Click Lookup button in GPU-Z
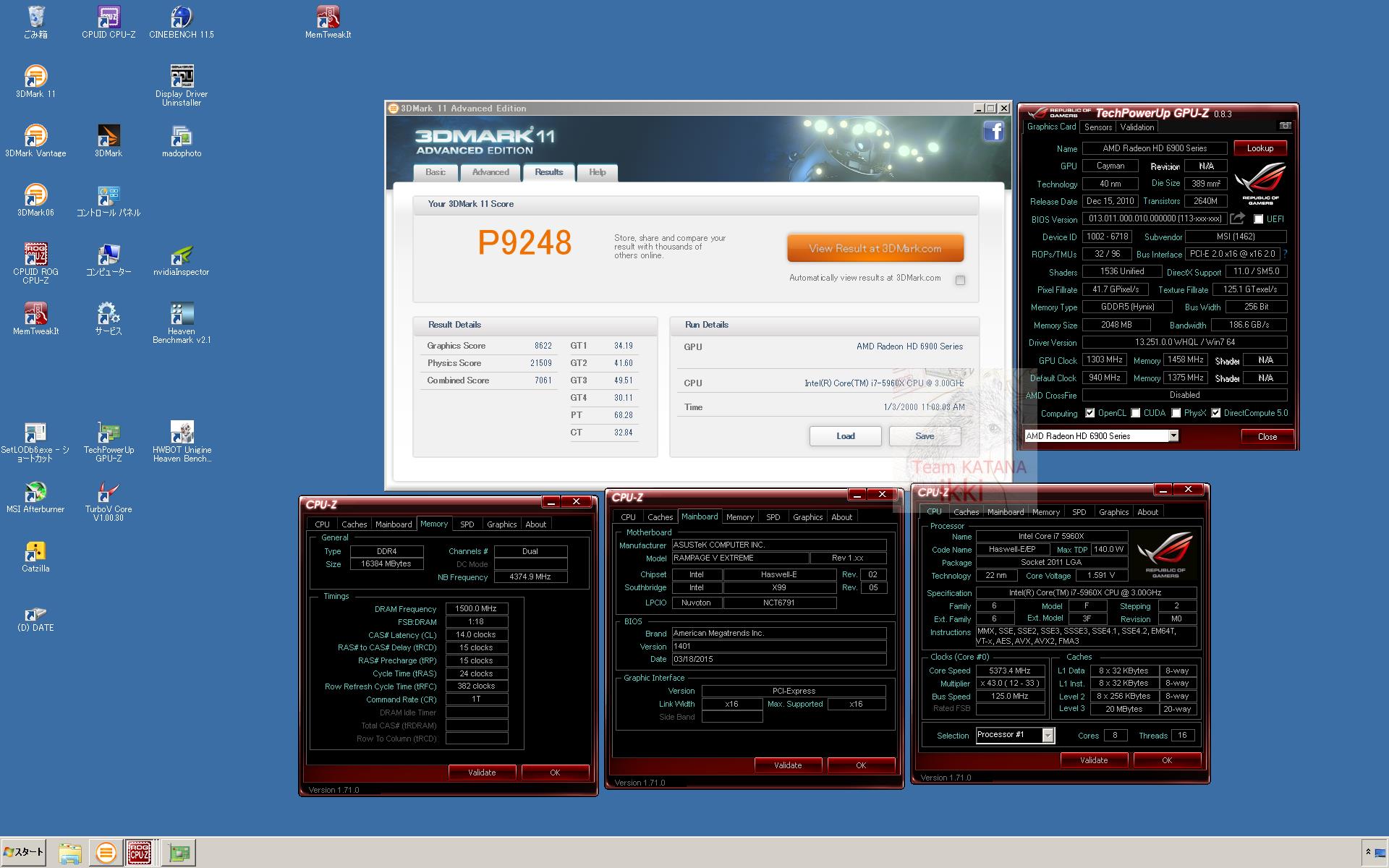The image size is (1389, 868). 1260,148
